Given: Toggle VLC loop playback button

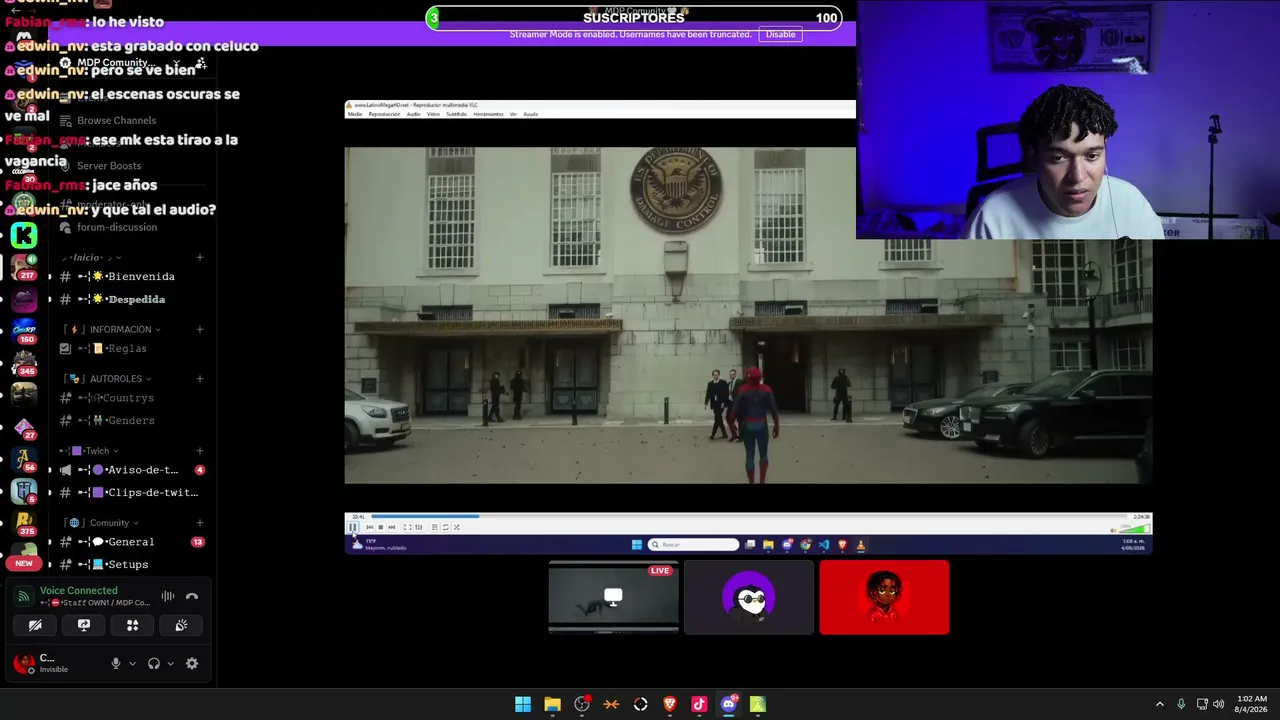Looking at the screenshot, I should (x=445, y=527).
